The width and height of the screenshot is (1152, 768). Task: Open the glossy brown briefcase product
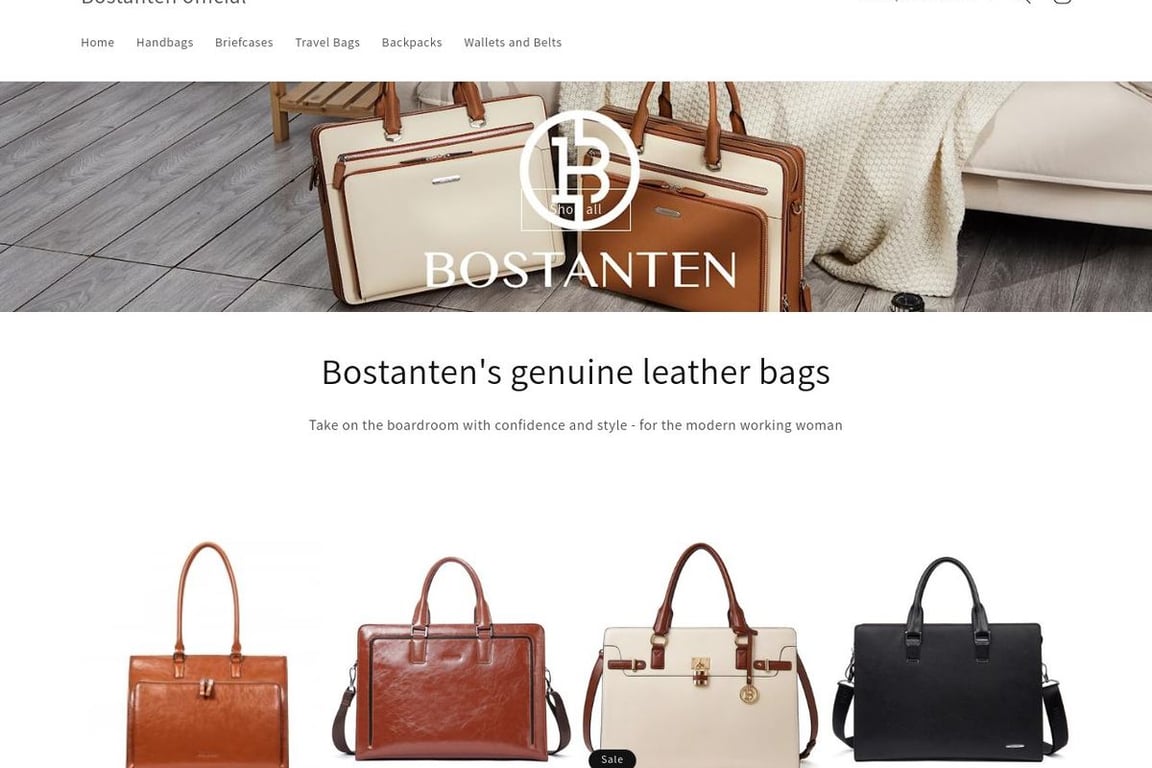(451, 659)
